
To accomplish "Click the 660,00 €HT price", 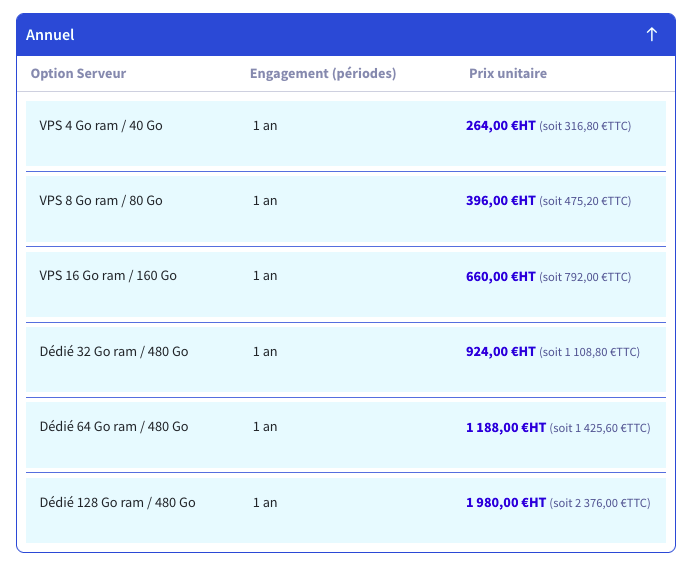I will click(x=500, y=277).
